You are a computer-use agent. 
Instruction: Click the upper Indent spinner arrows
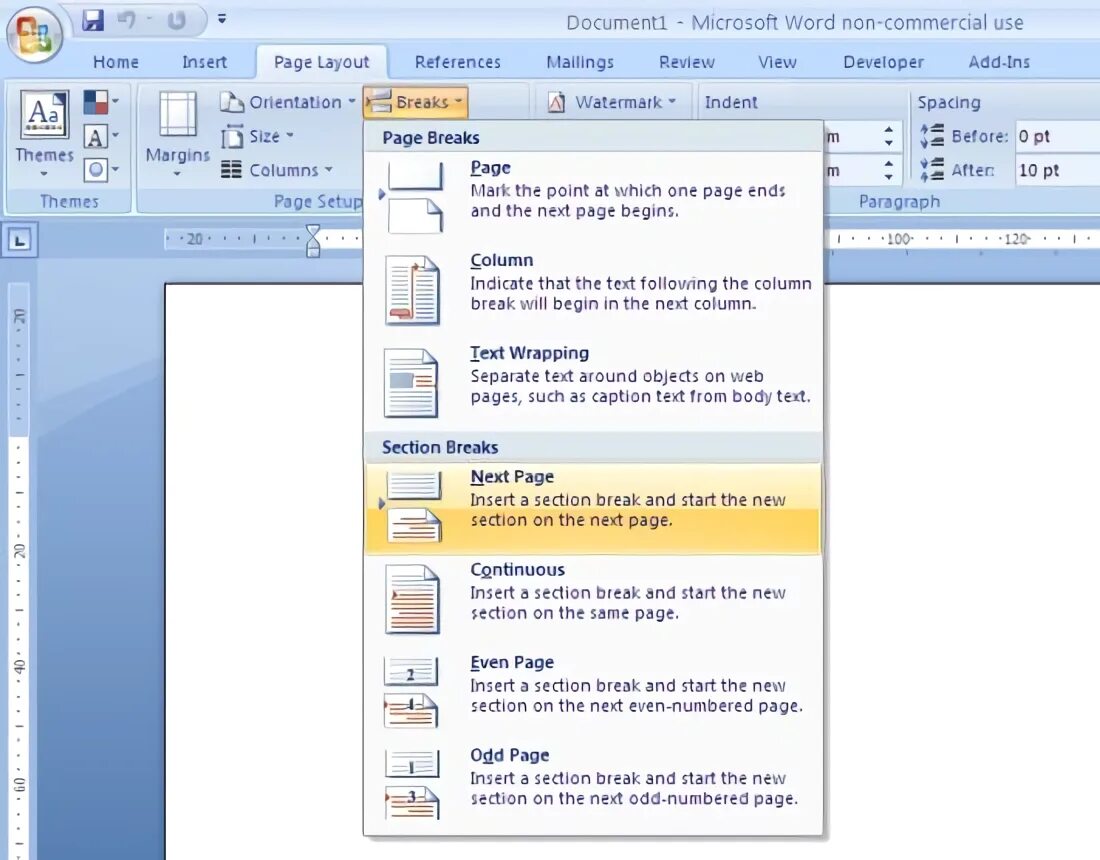(x=889, y=136)
